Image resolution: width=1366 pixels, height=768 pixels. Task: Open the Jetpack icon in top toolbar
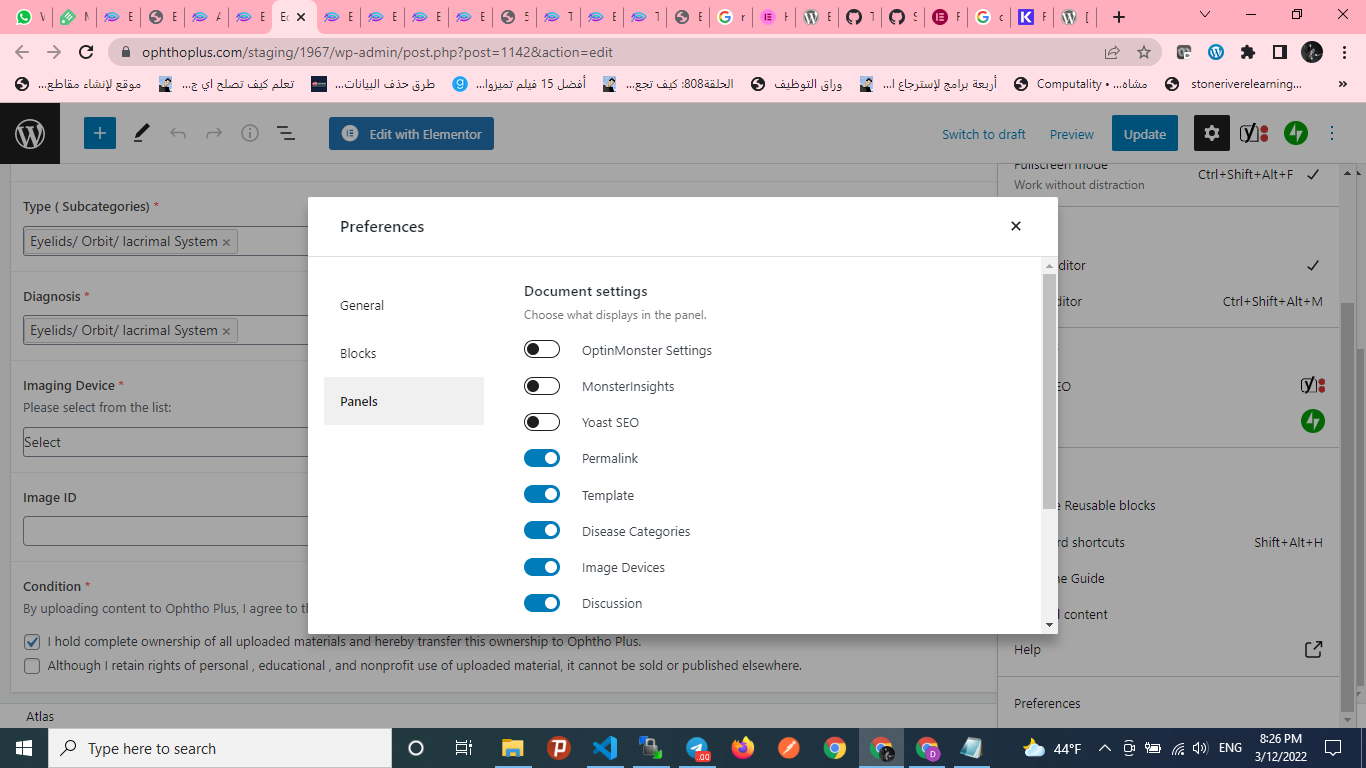pyautogui.click(x=1296, y=134)
